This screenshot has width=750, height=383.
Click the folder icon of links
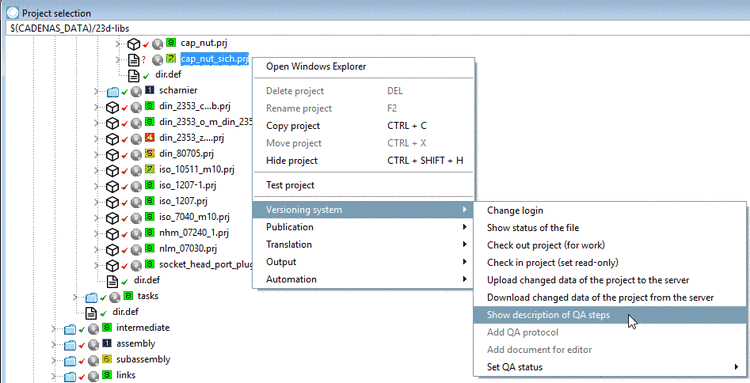[x=70, y=376]
